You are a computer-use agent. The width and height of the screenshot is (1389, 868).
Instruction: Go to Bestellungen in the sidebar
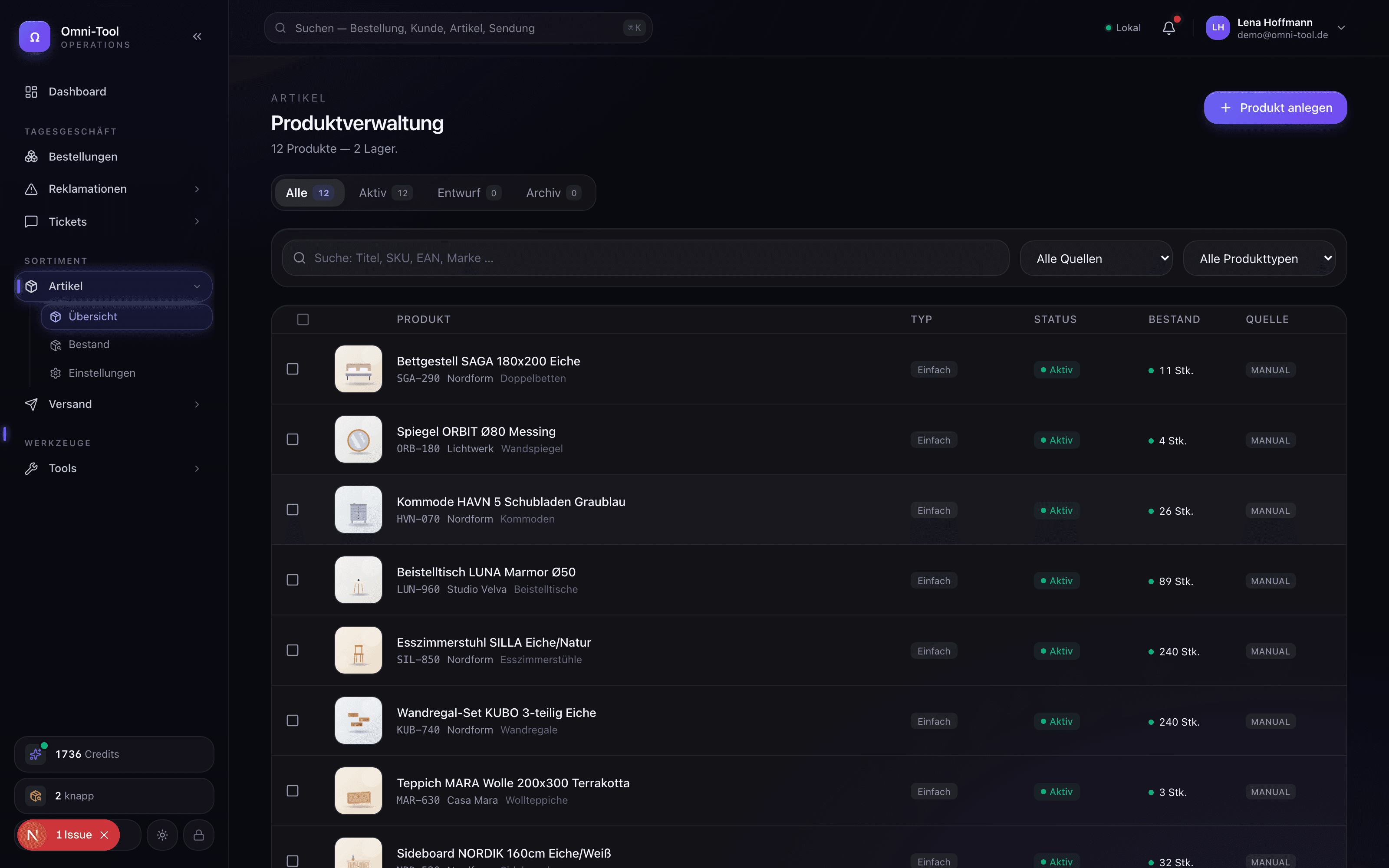[114, 157]
